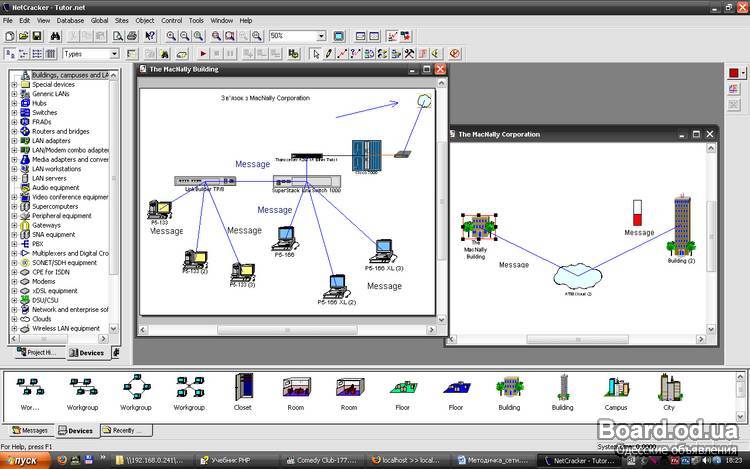Select the arrow pointer tool in toolbar
This screenshot has height=469, width=750.
(315, 54)
